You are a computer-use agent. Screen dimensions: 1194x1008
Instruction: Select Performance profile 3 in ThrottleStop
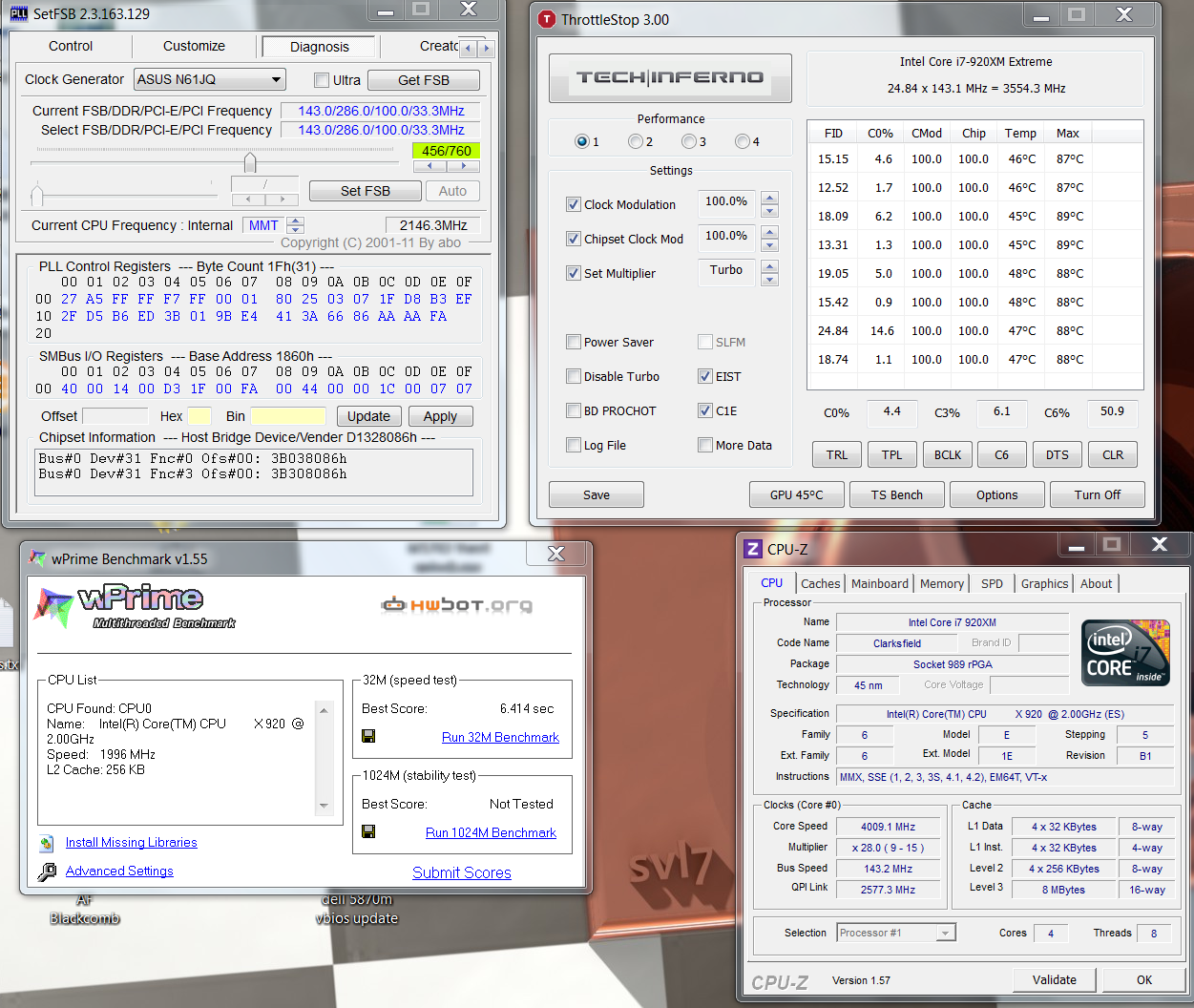click(688, 141)
